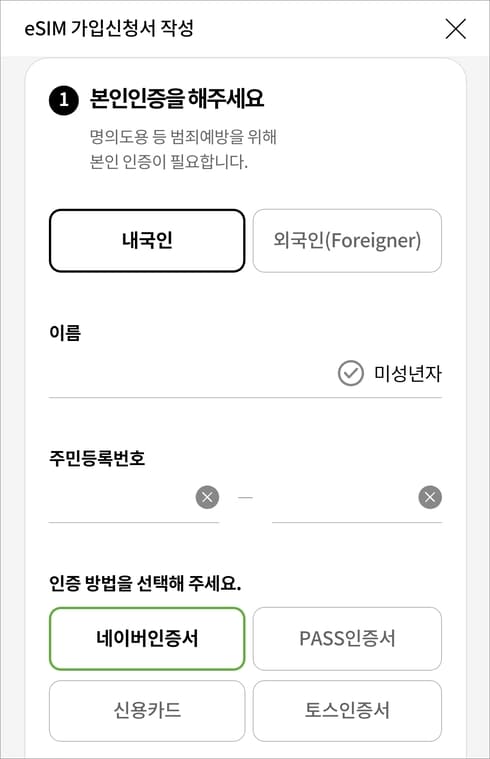Focus the second 주민등록번호 input field
Viewport: 490px width, 759px height.
point(344,498)
